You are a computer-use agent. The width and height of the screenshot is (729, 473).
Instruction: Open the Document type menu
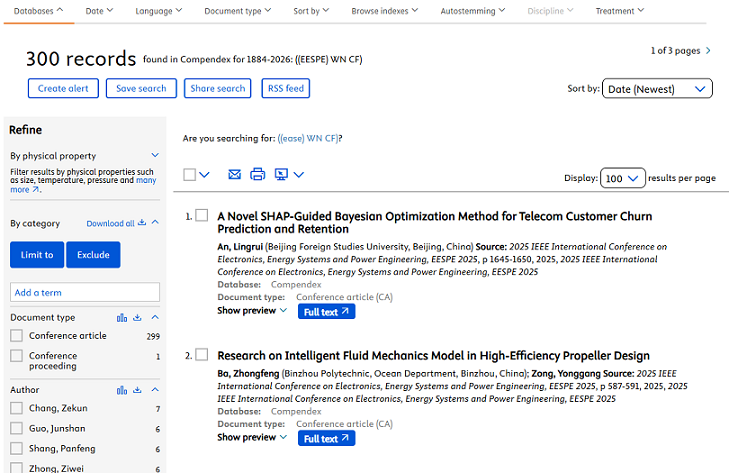[238, 11]
